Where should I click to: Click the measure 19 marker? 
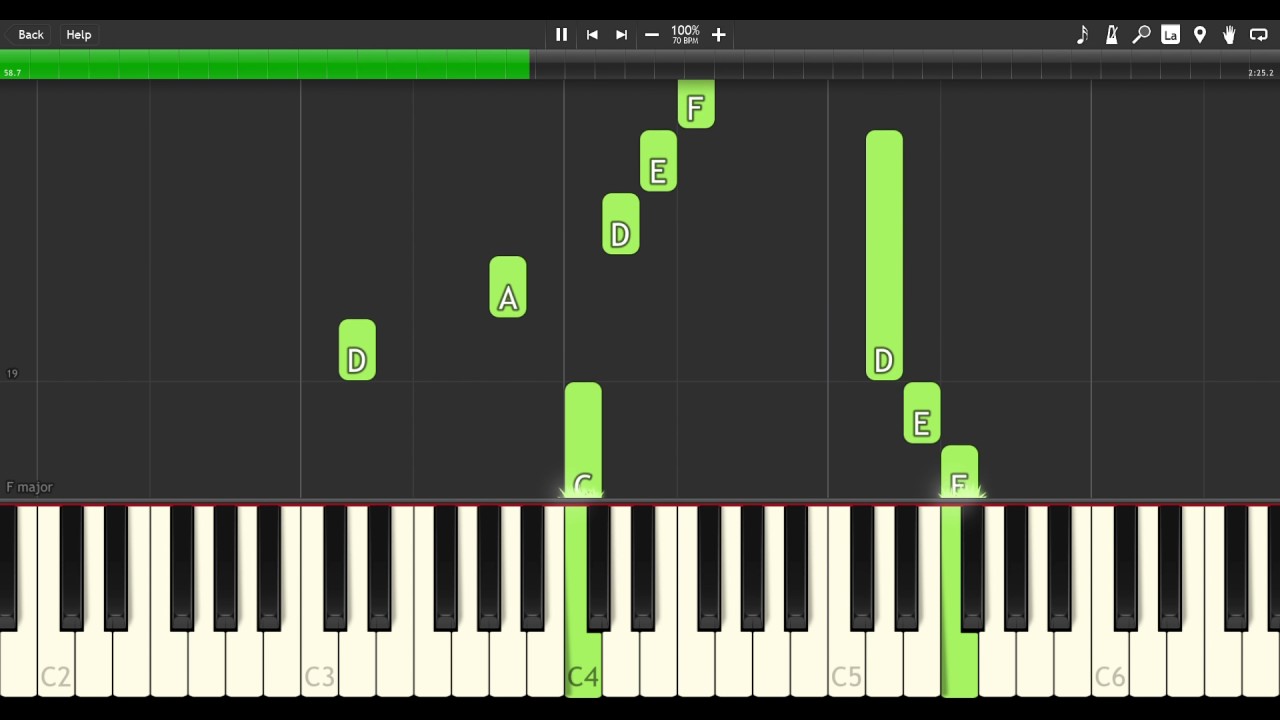tap(12, 374)
